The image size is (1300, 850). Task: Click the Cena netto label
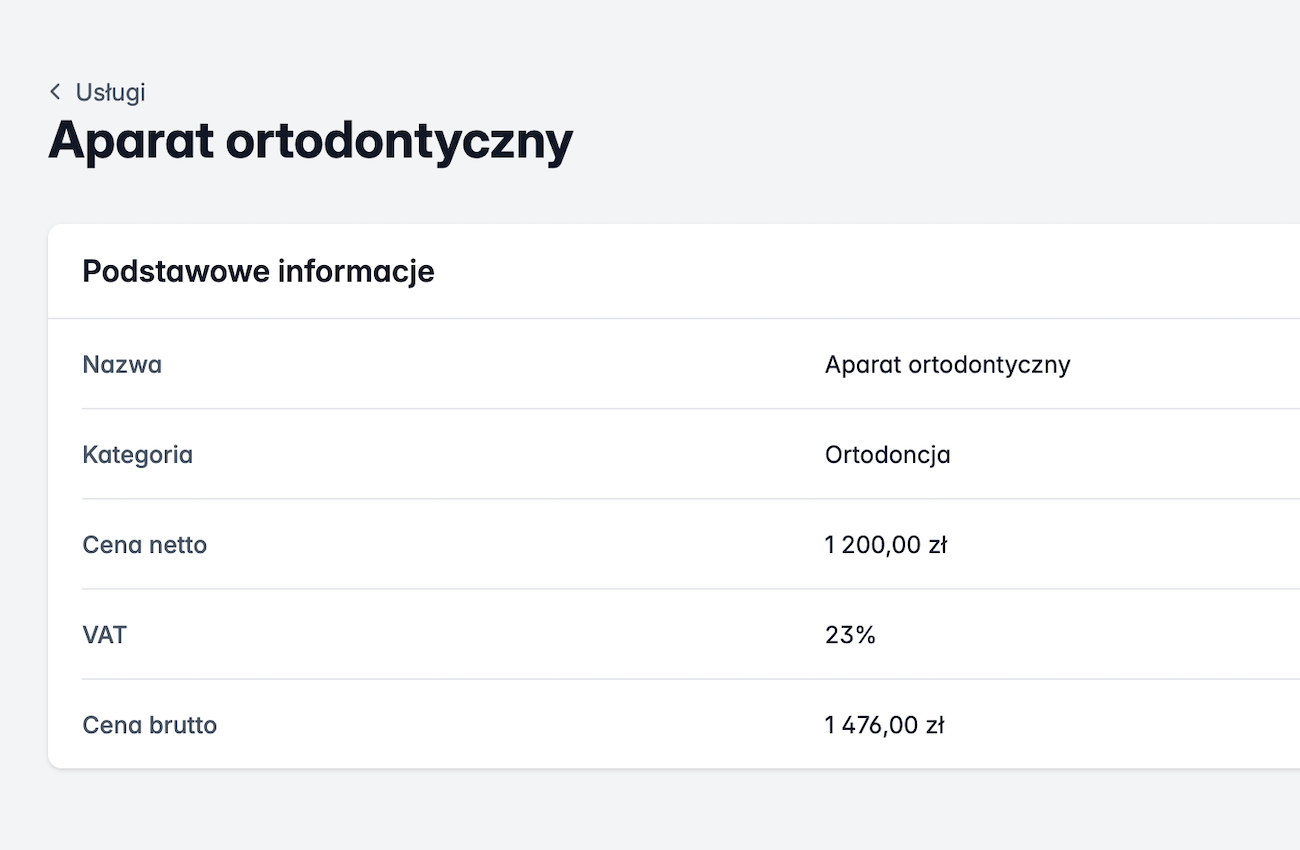click(x=144, y=545)
